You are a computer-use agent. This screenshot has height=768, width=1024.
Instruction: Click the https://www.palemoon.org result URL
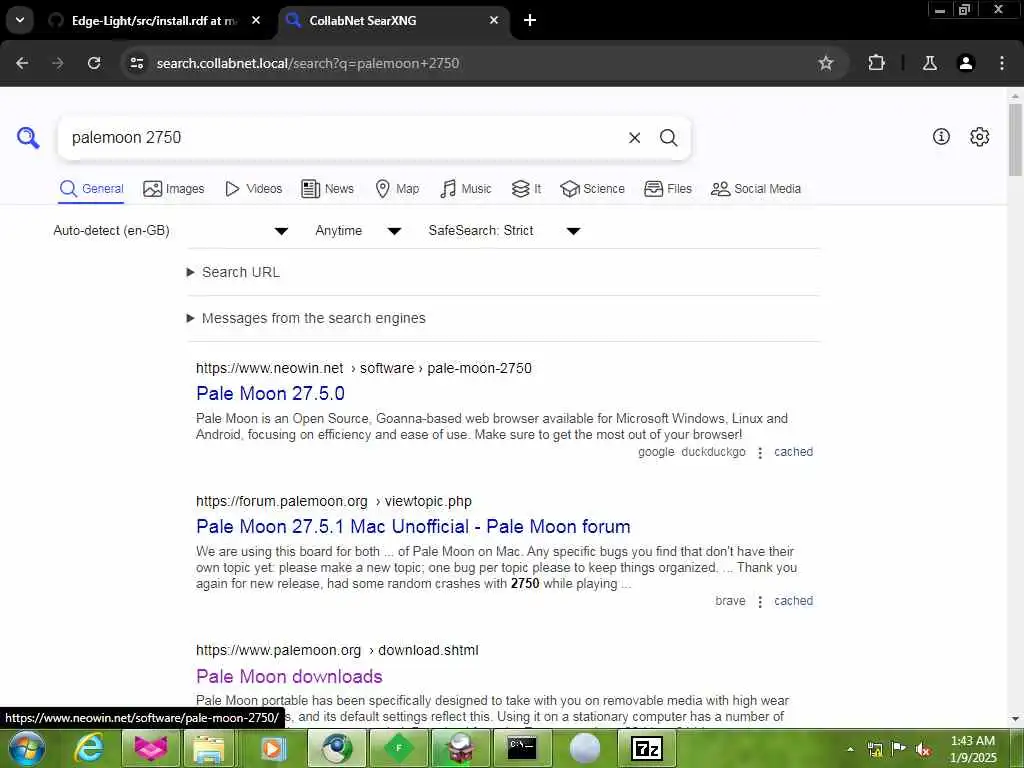click(337, 650)
